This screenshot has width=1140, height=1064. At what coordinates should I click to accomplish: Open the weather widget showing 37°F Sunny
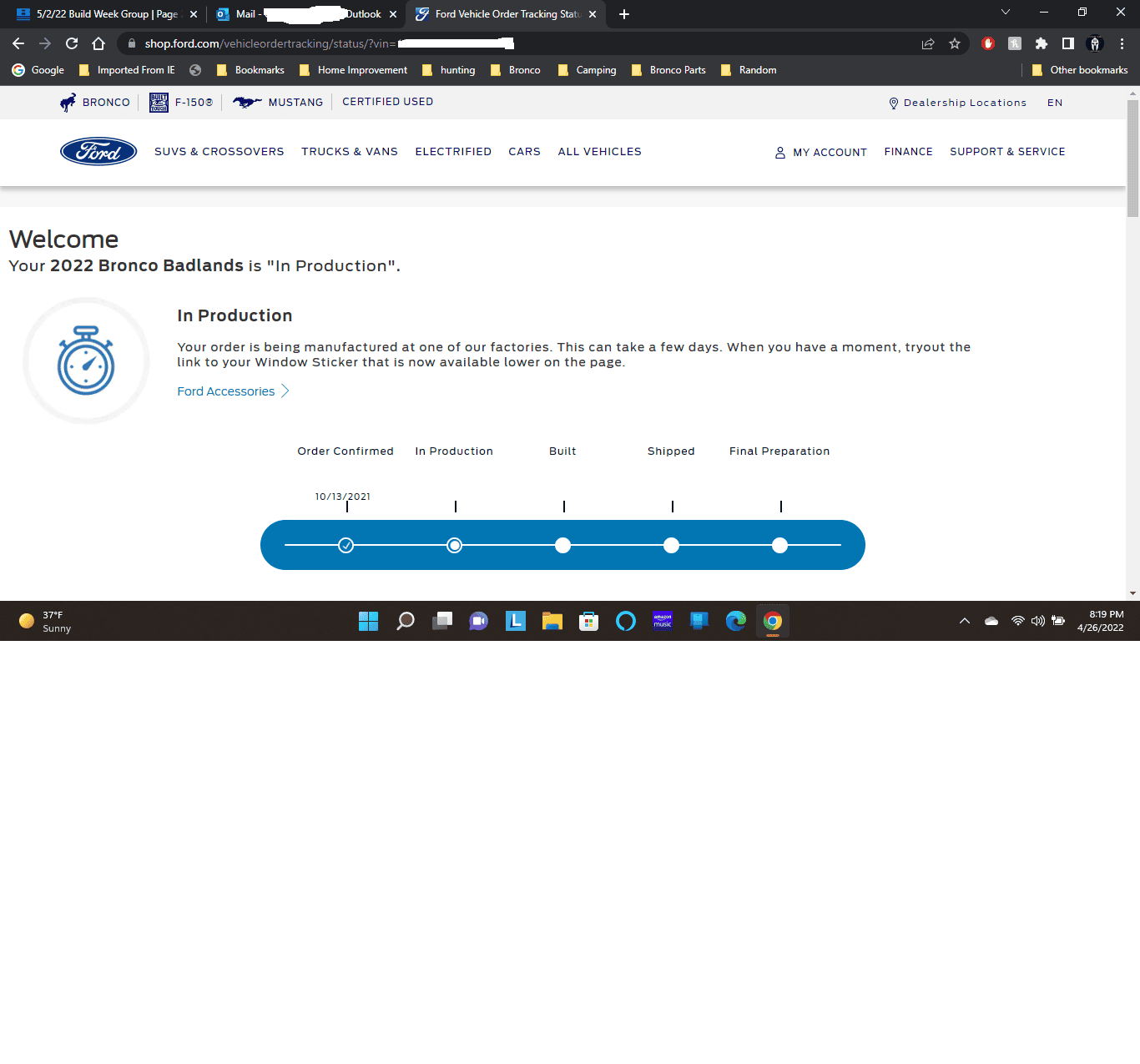[x=45, y=621]
